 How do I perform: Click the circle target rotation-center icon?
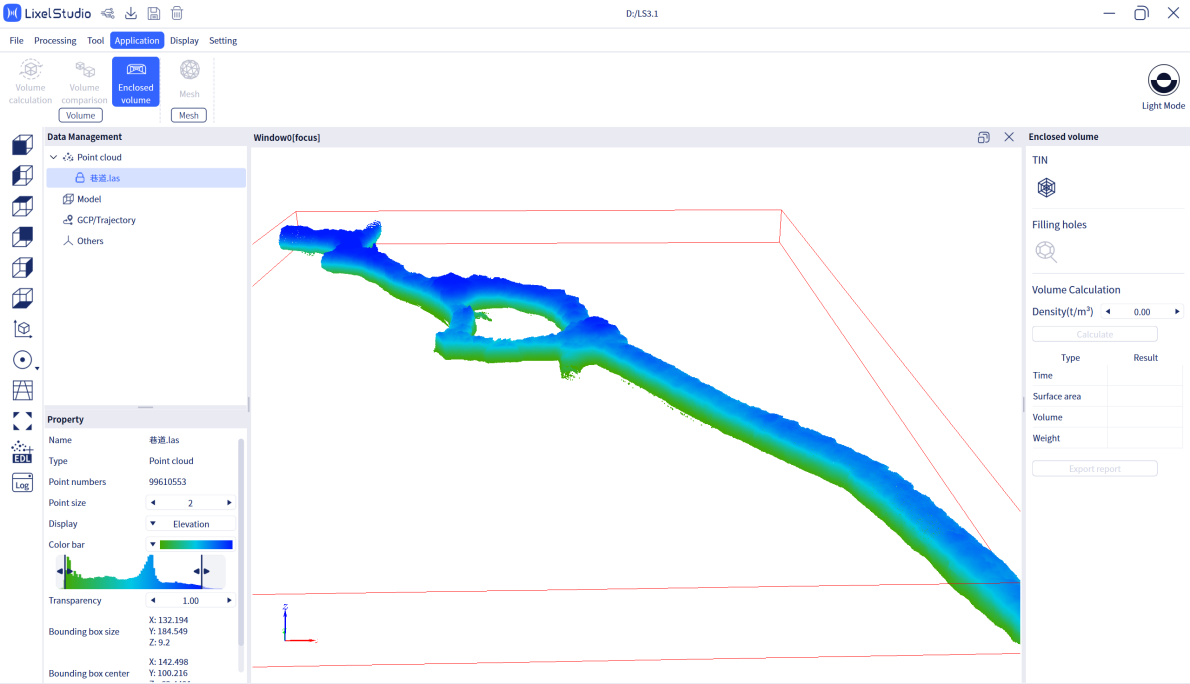(22, 360)
